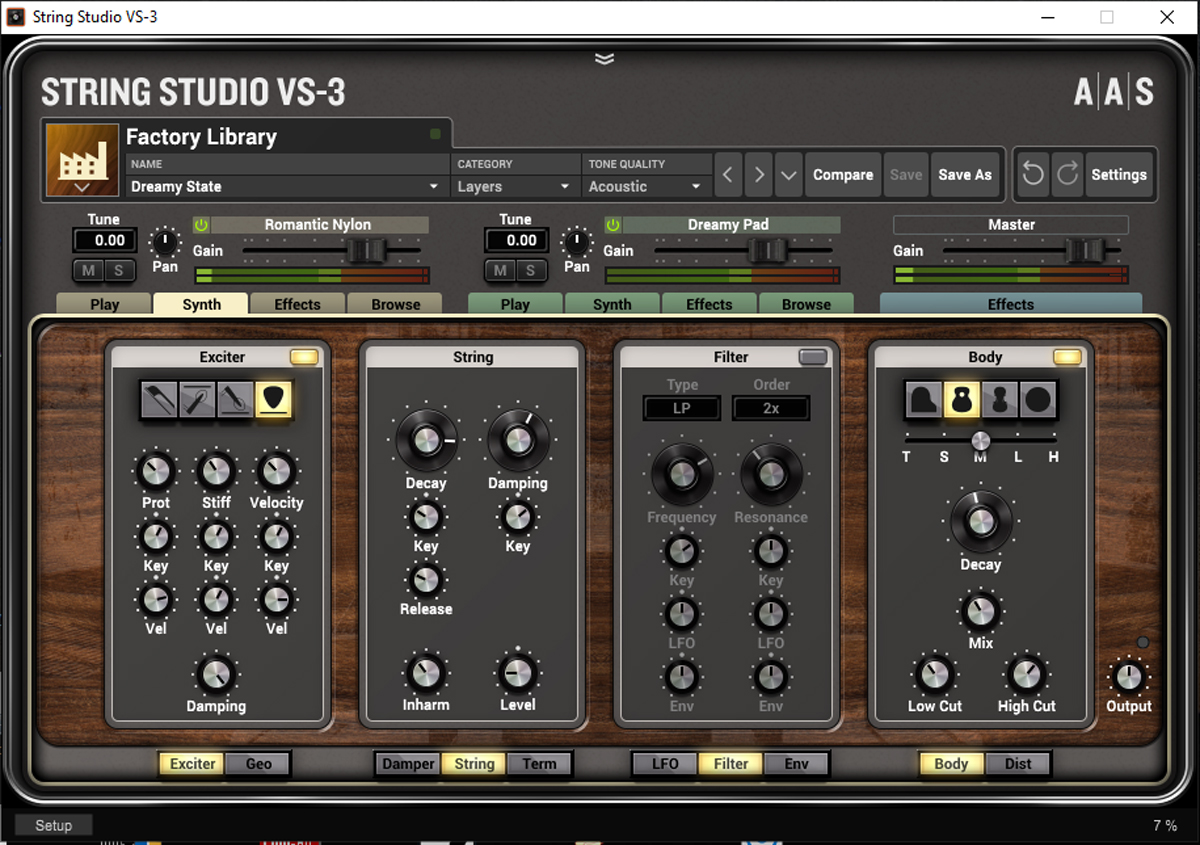Image resolution: width=1200 pixels, height=845 pixels.
Task: Click the Body Mix knob
Action: pyautogui.click(x=980, y=610)
